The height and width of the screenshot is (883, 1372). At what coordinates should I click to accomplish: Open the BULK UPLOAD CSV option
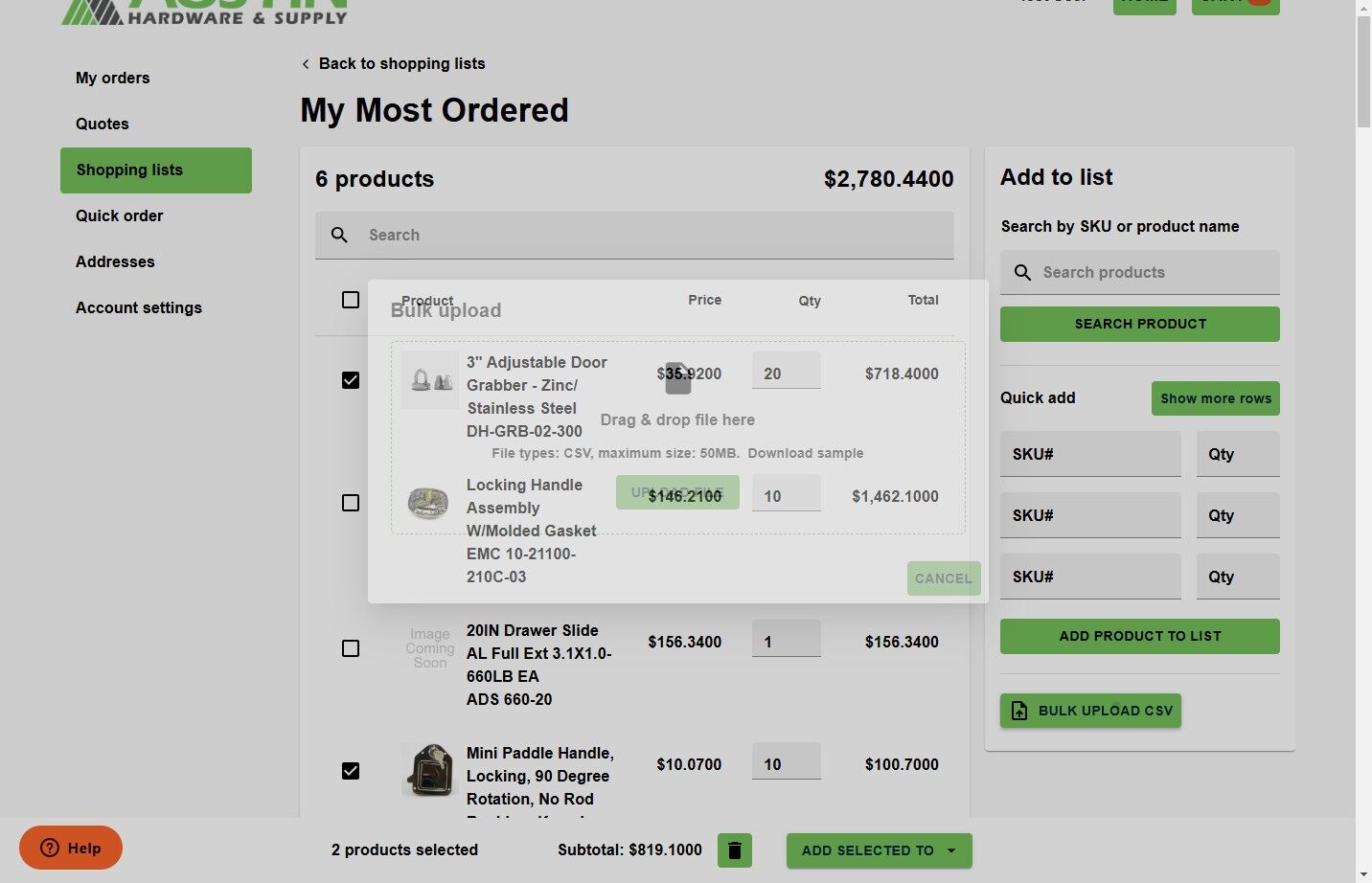click(x=1091, y=711)
